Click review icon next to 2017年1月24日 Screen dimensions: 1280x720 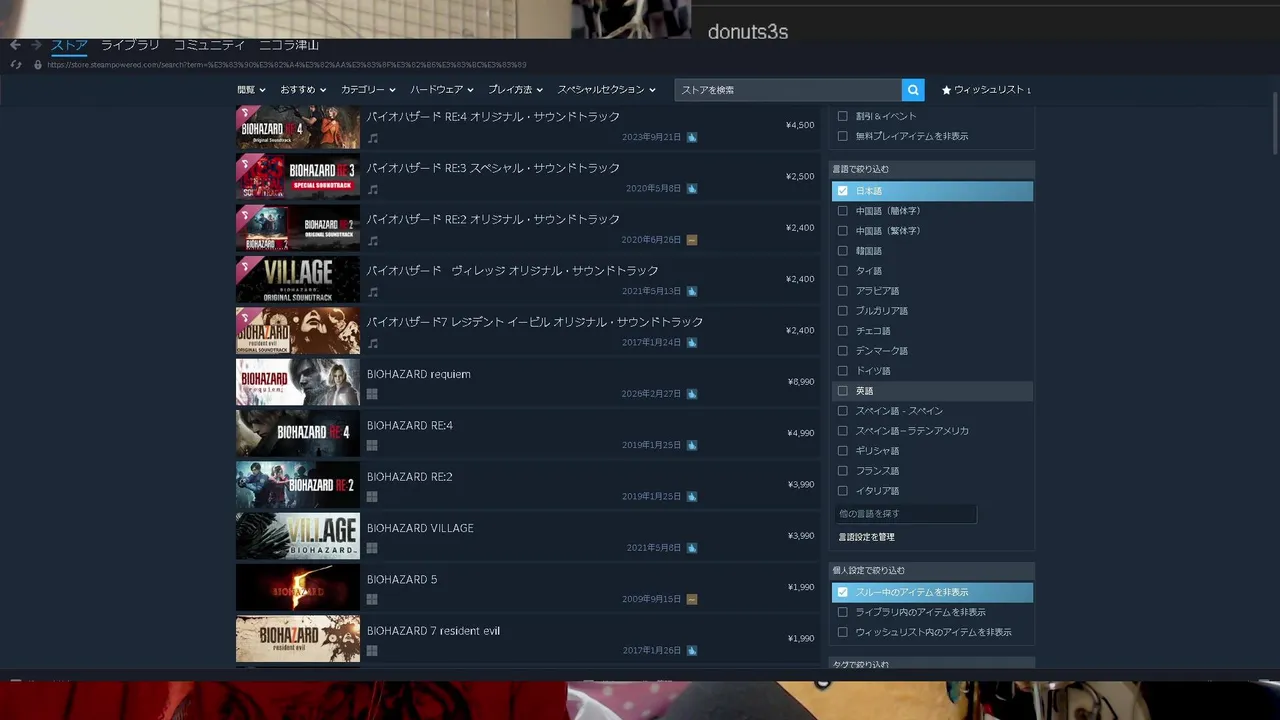(692, 342)
